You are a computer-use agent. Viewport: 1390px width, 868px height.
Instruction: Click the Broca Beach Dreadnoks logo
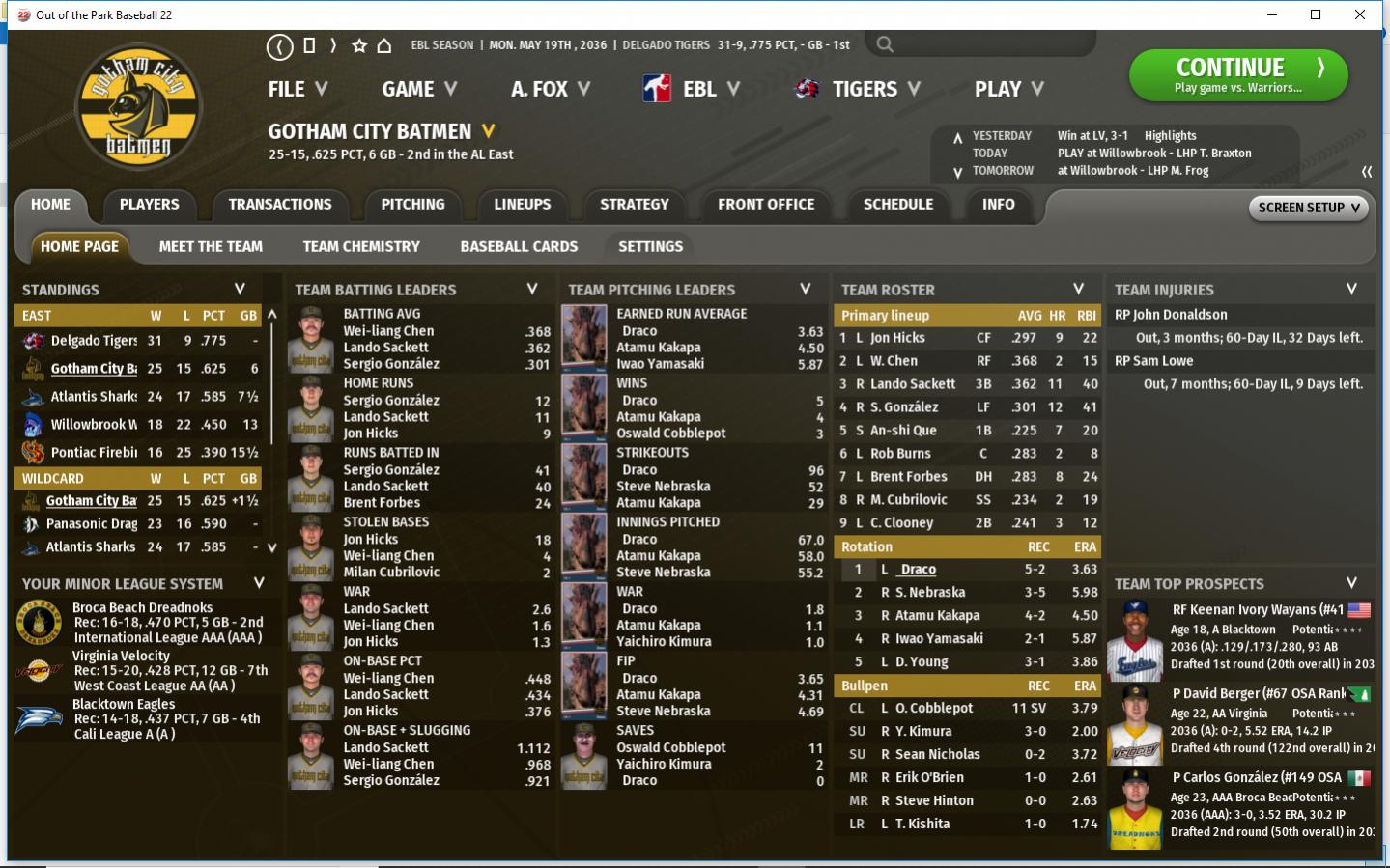point(40,623)
